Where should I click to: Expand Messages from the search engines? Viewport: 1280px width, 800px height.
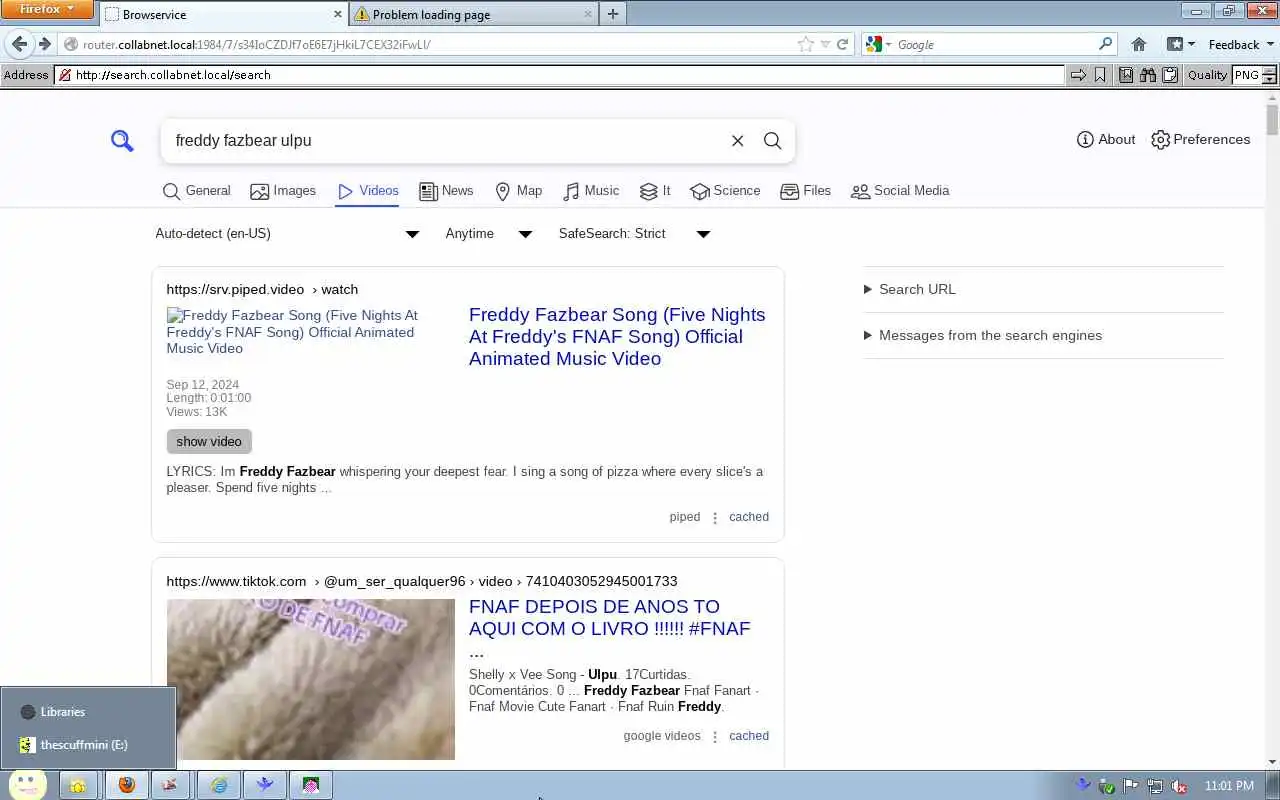(x=983, y=335)
